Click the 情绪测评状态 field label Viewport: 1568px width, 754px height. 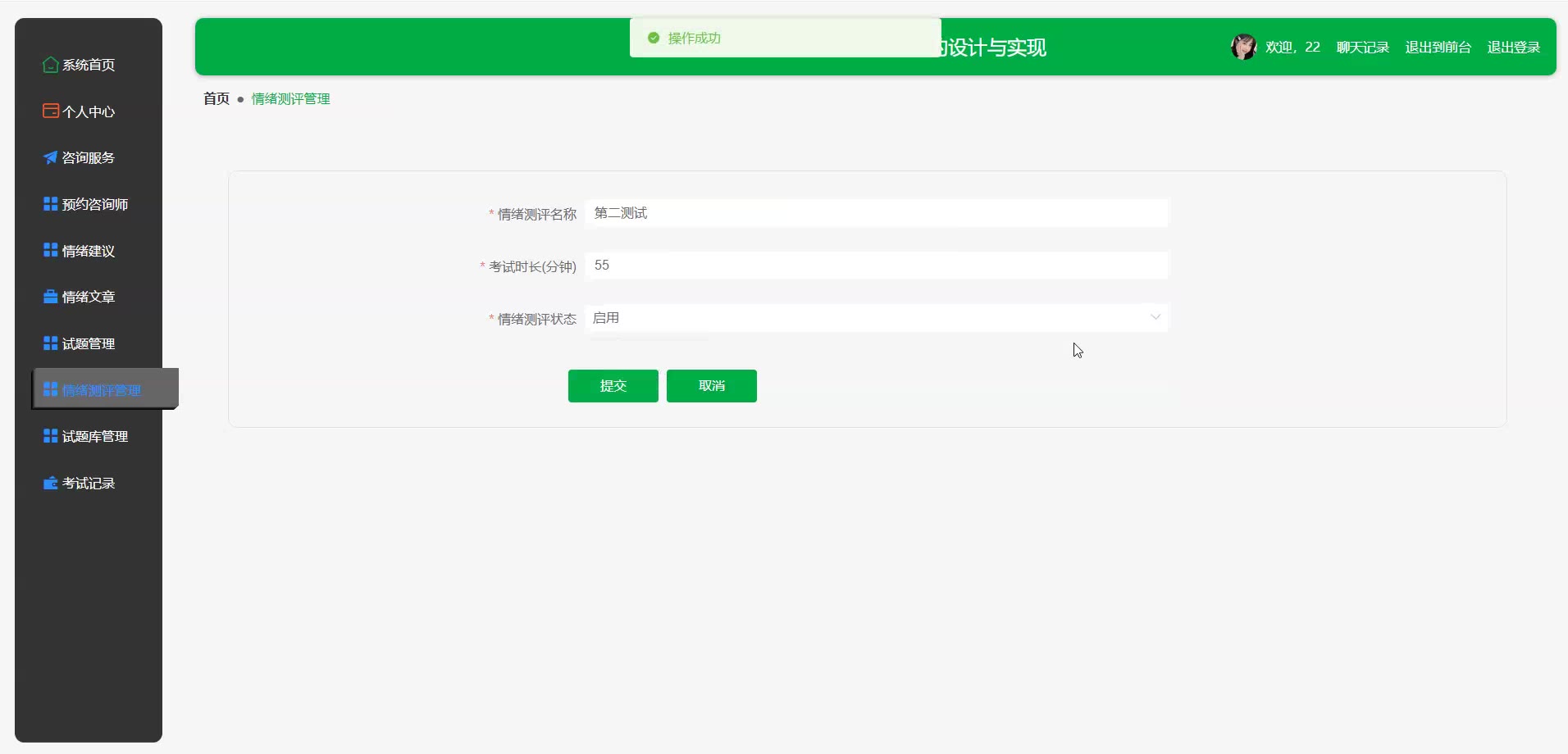pyautogui.click(x=537, y=319)
